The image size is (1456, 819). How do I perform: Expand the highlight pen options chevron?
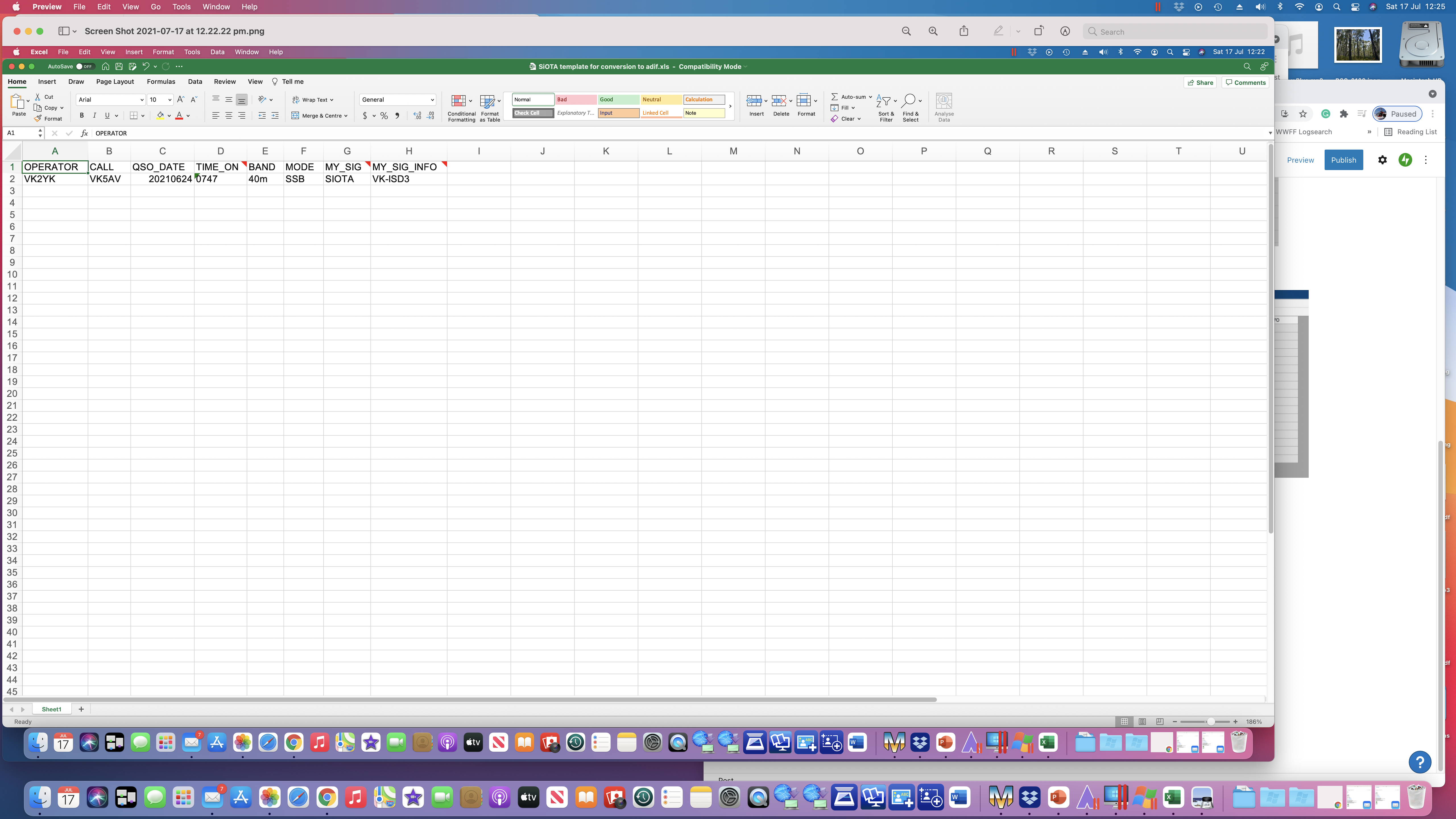click(1018, 32)
